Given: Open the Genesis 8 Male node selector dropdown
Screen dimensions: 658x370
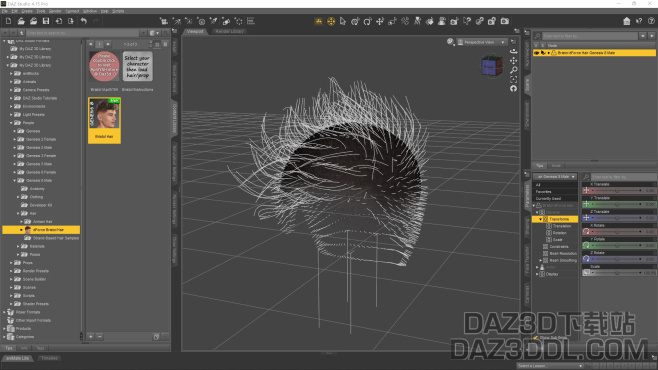Looking at the screenshot, I should tap(555, 177).
